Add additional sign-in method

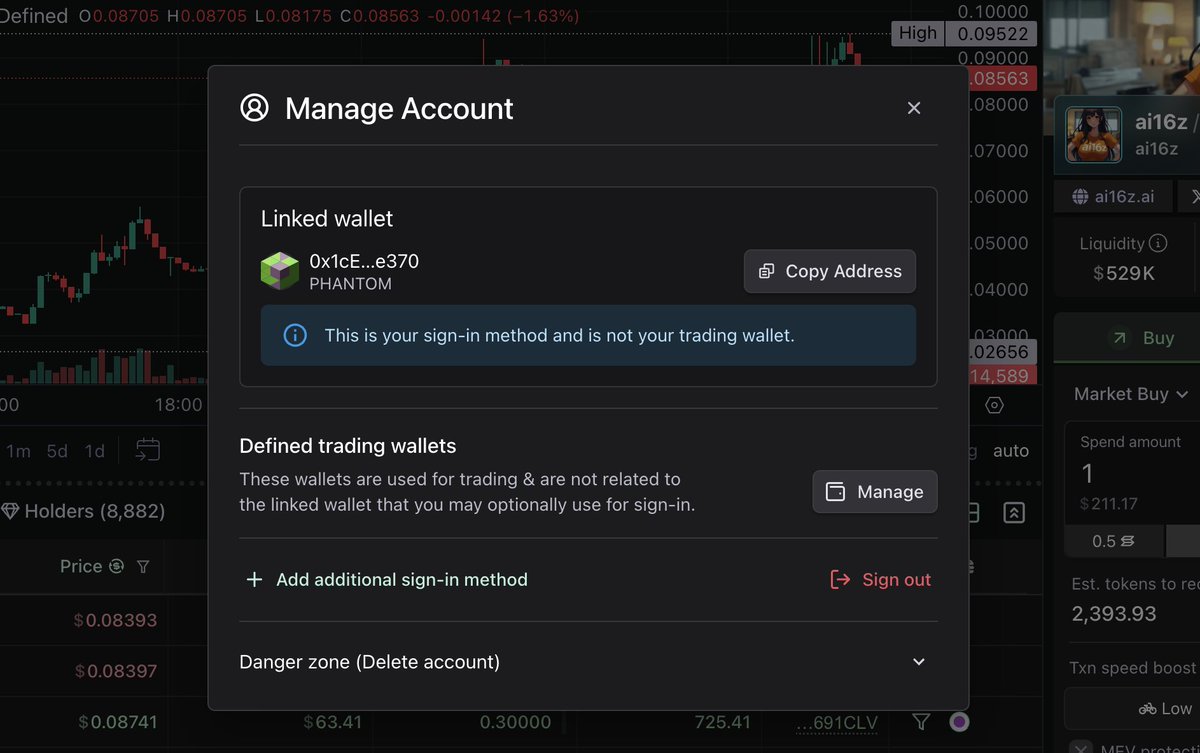(x=387, y=580)
